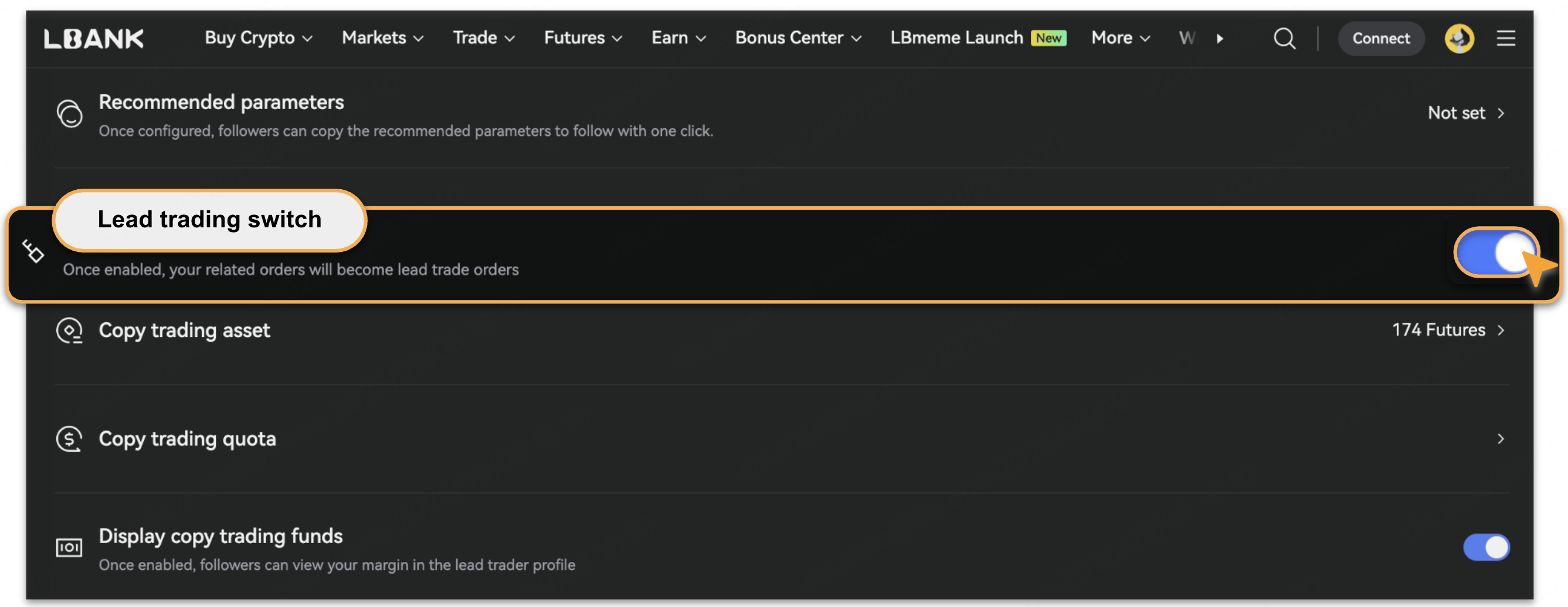Screen dimensions: 1568x607
Task: Expand the Markets dropdown menu
Action: point(382,38)
